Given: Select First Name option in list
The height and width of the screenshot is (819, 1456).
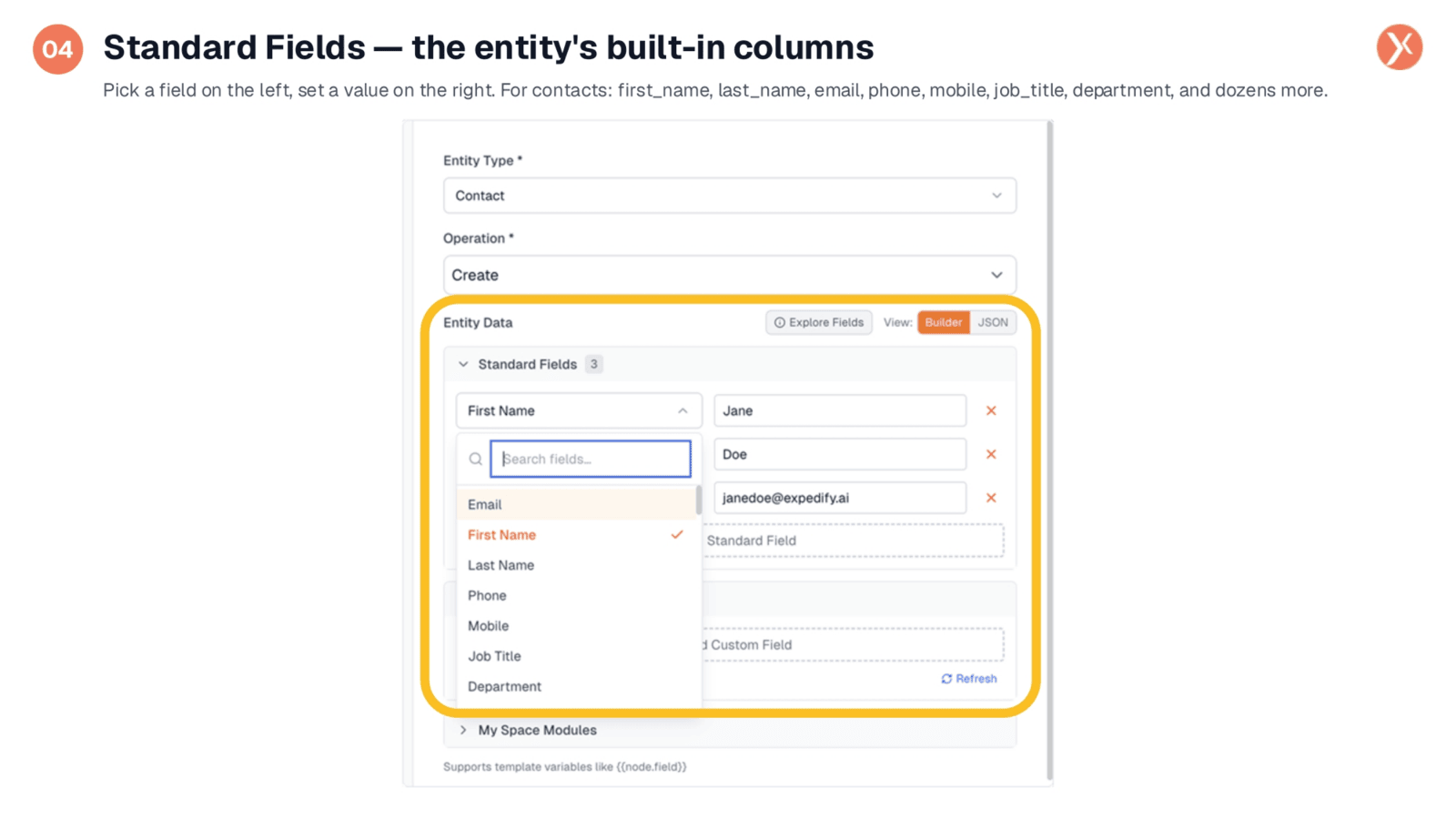Looking at the screenshot, I should (577, 535).
